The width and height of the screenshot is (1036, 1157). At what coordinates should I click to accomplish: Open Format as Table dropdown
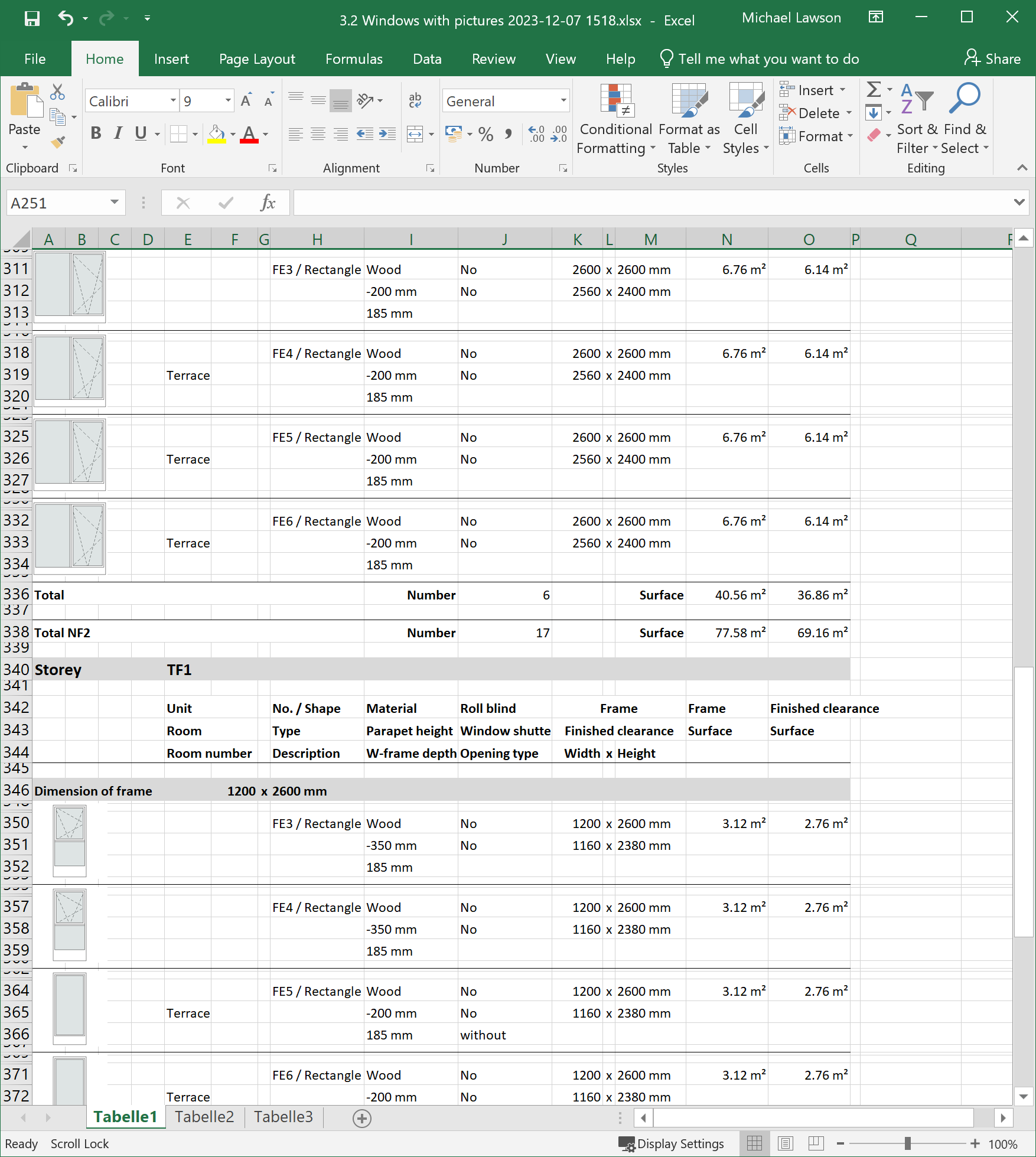pos(689,119)
